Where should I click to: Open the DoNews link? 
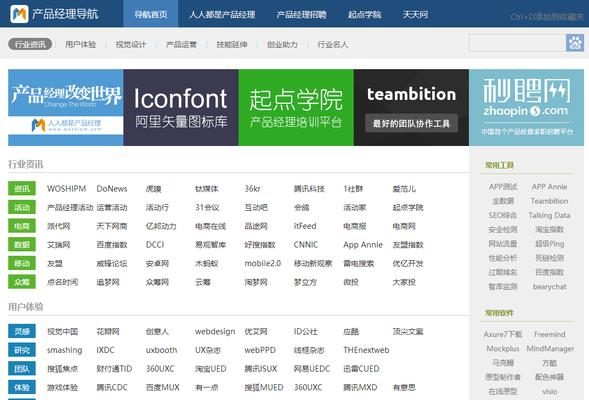coord(112,189)
